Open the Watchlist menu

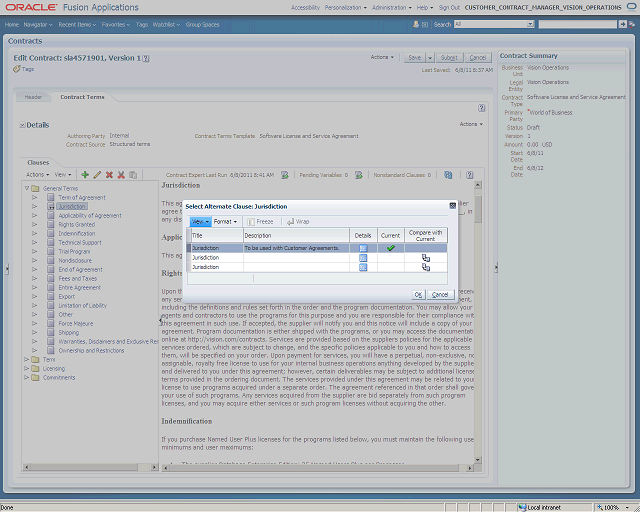pos(166,24)
